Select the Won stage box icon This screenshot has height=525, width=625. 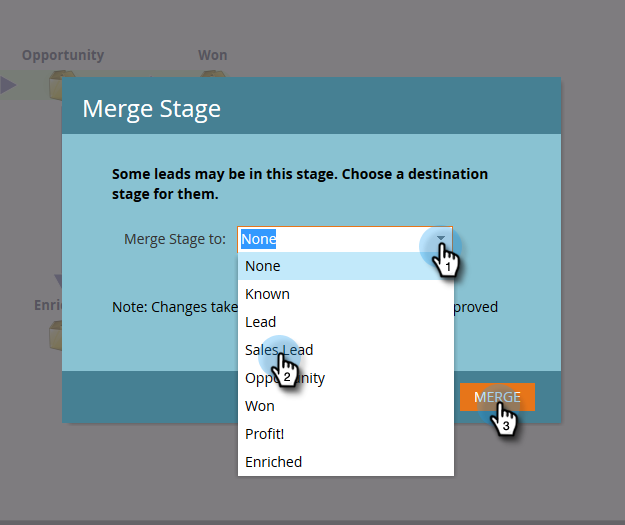coord(212,74)
